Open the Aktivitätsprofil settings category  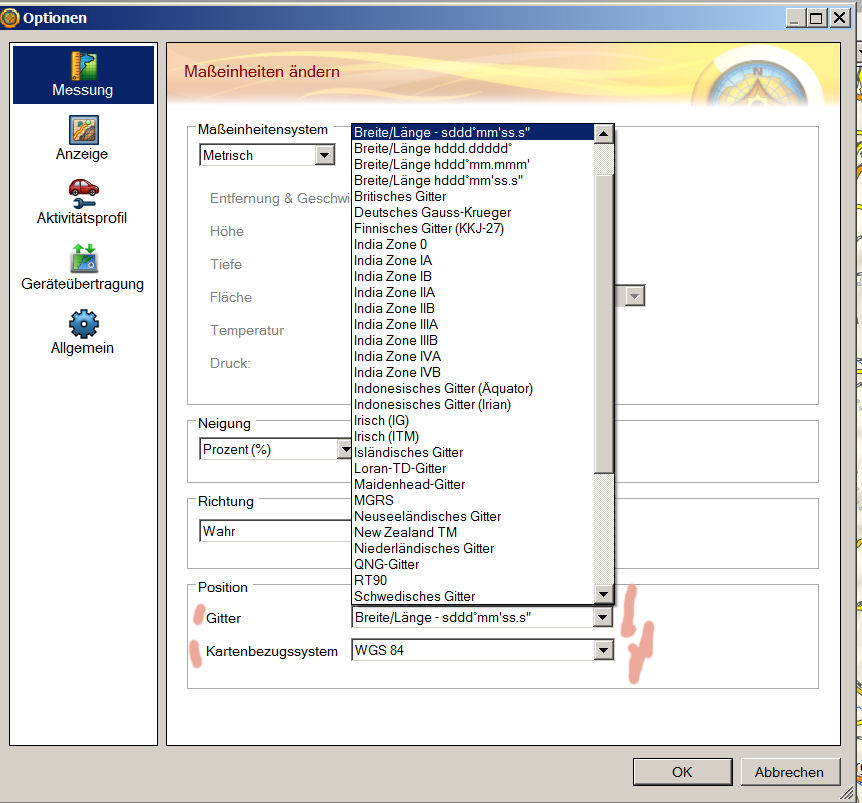[x=83, y=202]
